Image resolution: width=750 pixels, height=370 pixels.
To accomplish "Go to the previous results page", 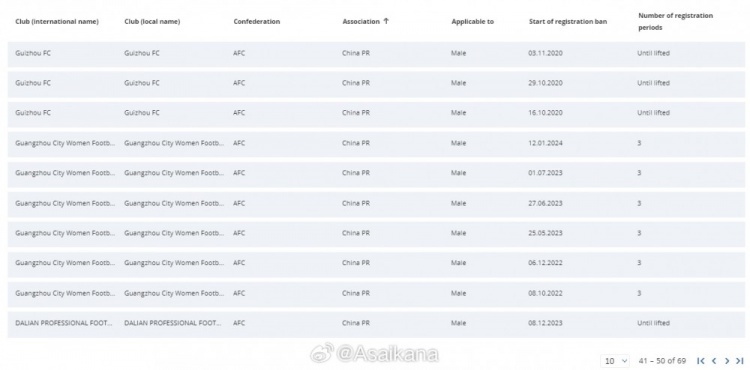I will [714, 361].
